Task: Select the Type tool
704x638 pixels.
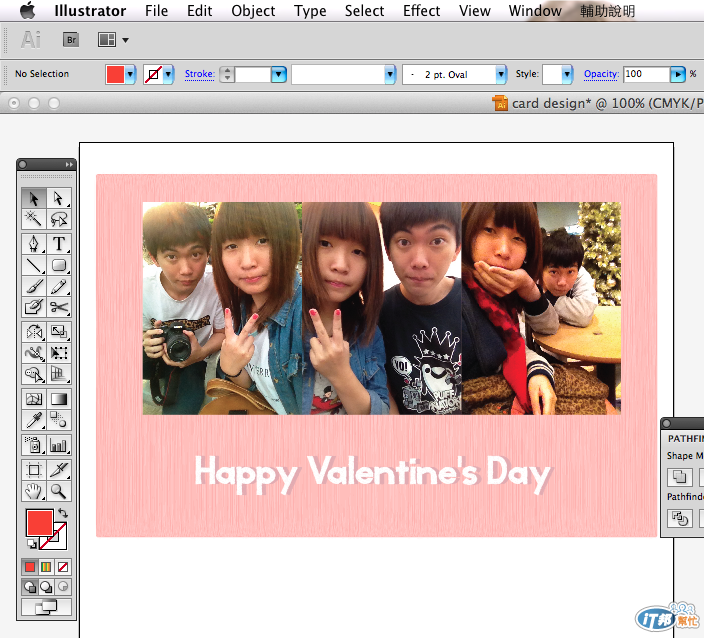Action: pos(59,243)
